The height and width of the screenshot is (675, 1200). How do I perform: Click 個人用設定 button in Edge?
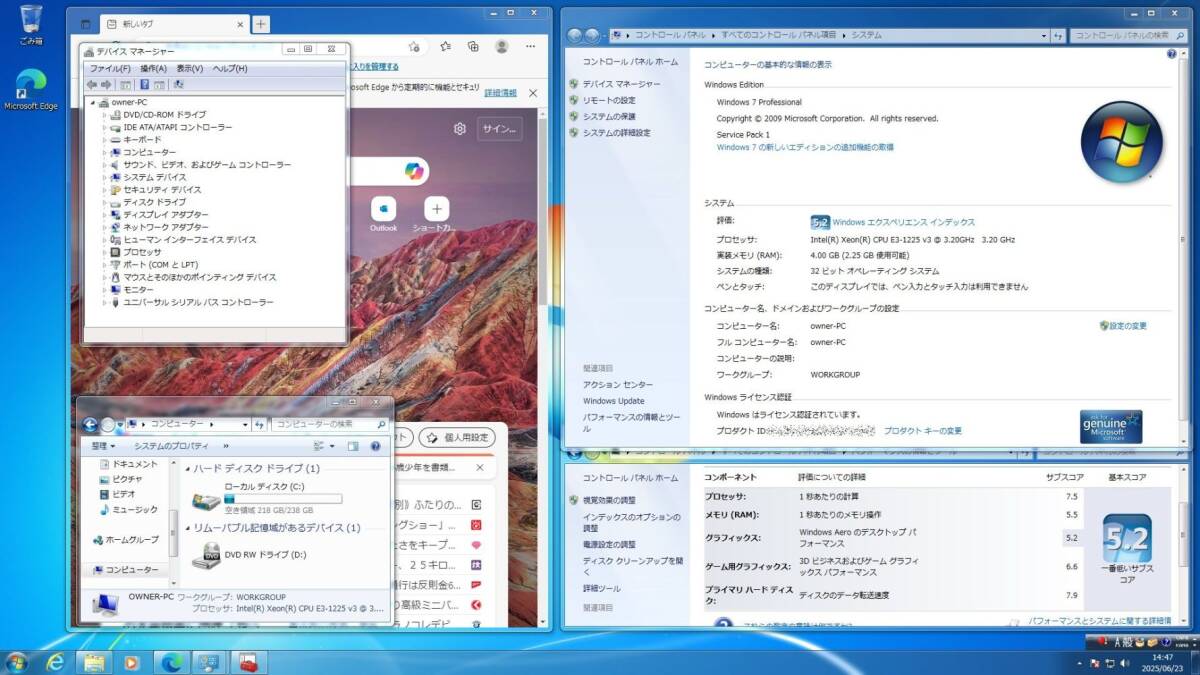pos(457,437)
